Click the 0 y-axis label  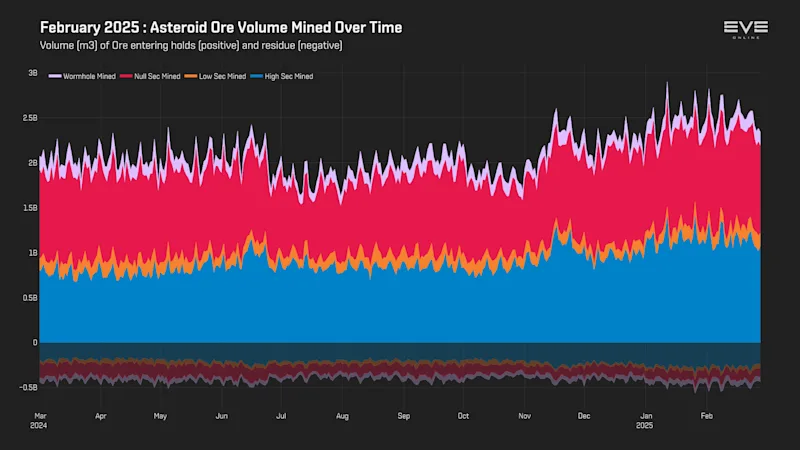click(x=35, y=342)
